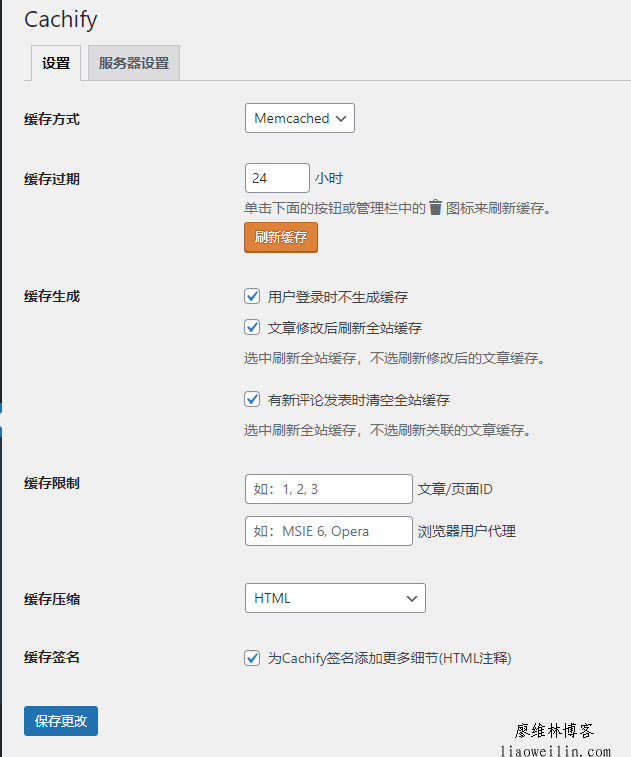Screen dimensions: 631x757
Task: Click the 缓存过期 label
Action: (52, 179)
